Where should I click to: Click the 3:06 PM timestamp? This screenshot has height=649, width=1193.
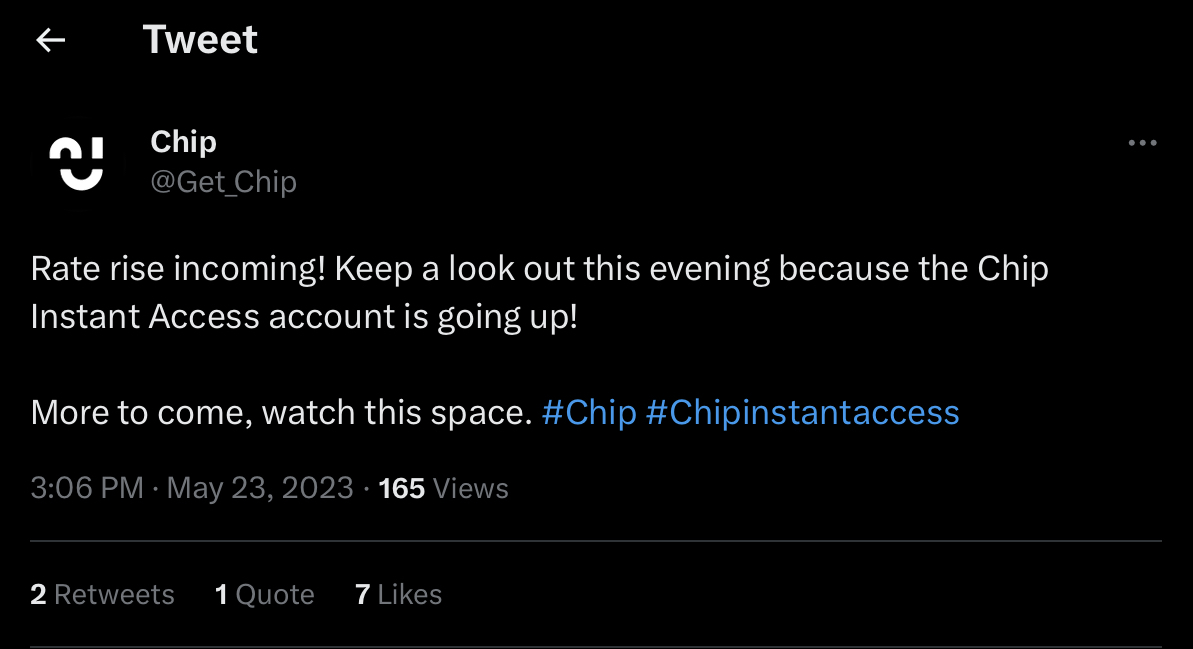(87, 488)
